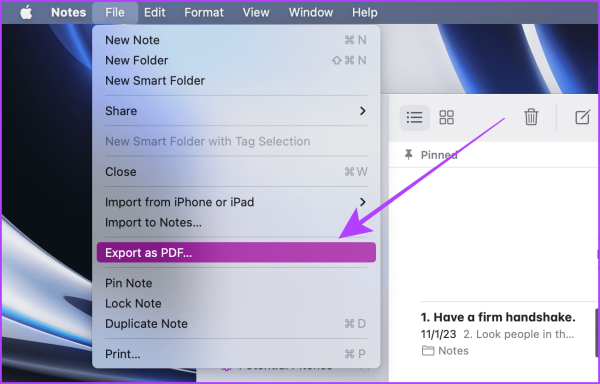Click the Notes folder label under the note
600x384 pixels.
[x=445, y=351]
